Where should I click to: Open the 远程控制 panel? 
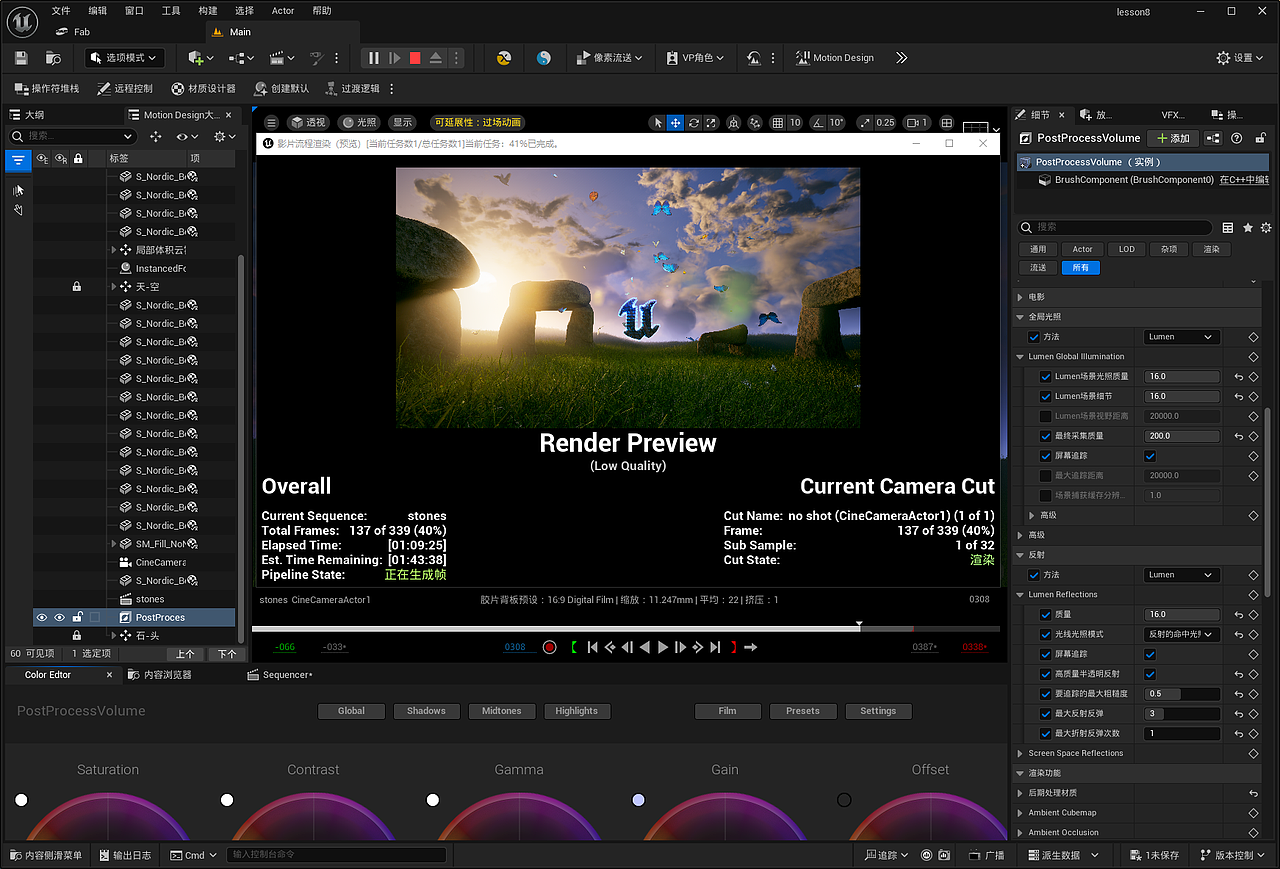pyautogui.click(x=125, y=88)
